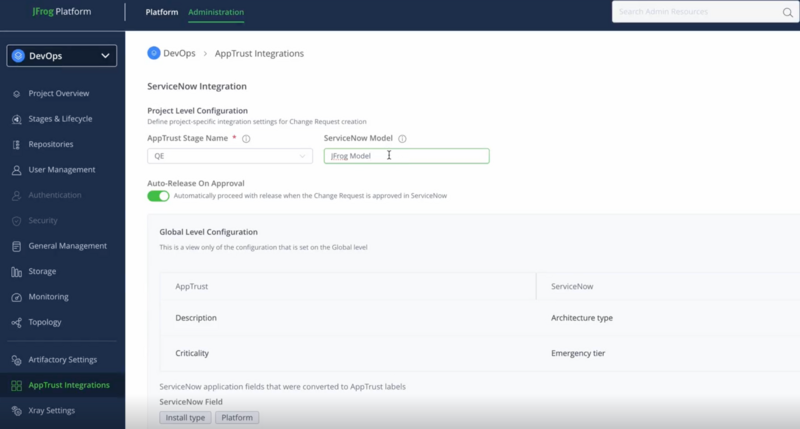Click the ServiceNow Integration heading
Viewport: 800px width, 429px height.
197,87
